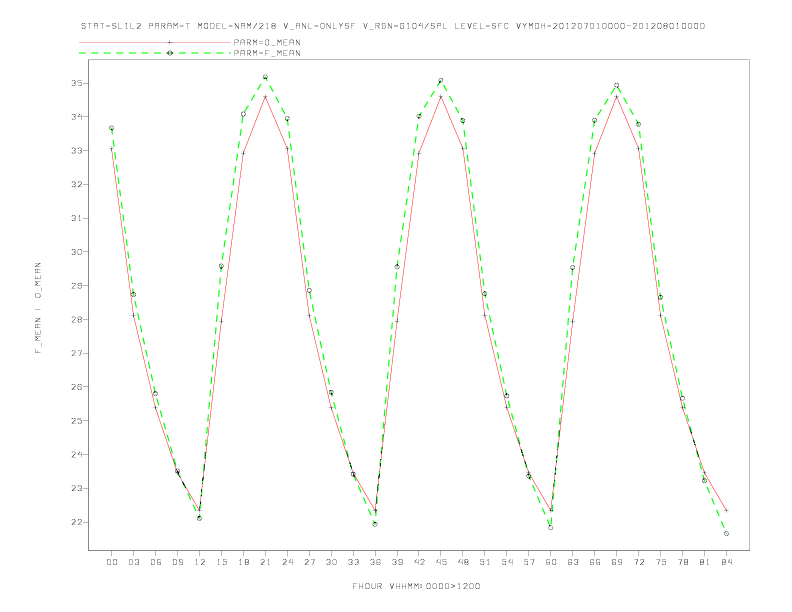Screen dimensions: 792x612
Task: Click the x-axis tick label 48
Action: click(x=463, y=562)
